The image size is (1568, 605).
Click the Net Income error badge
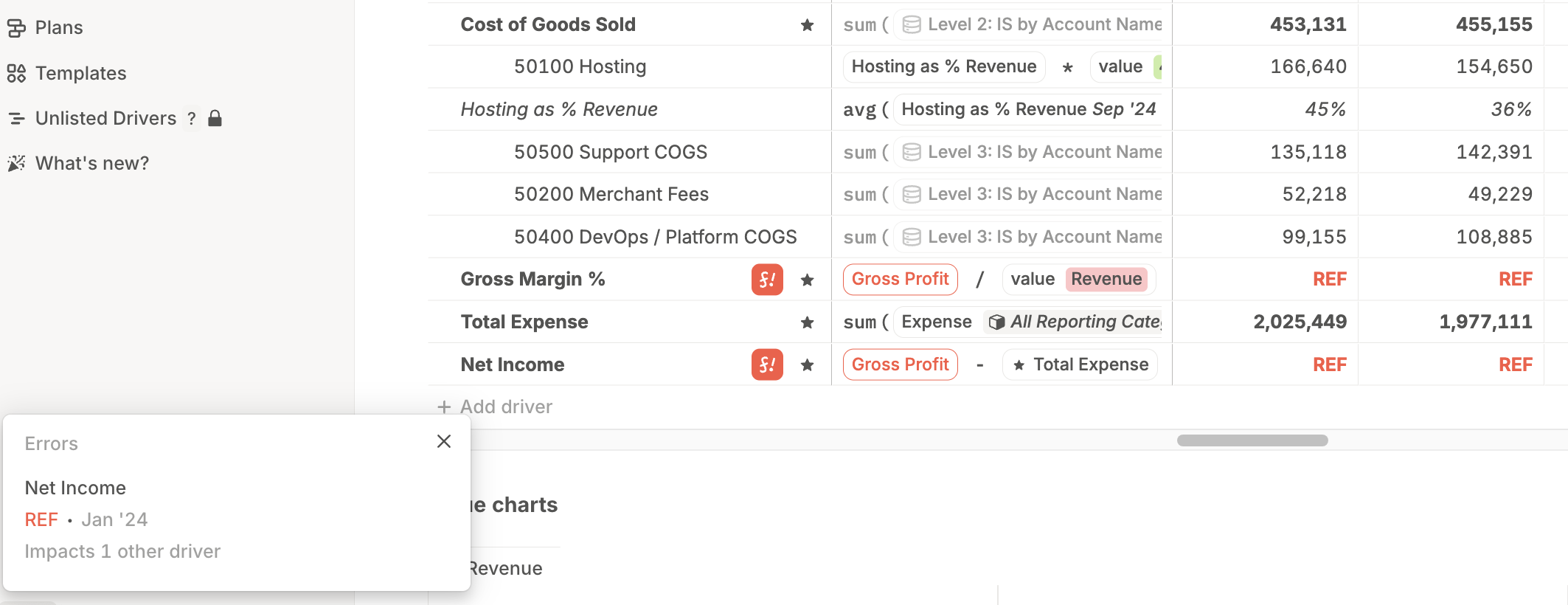pos(767,364)
